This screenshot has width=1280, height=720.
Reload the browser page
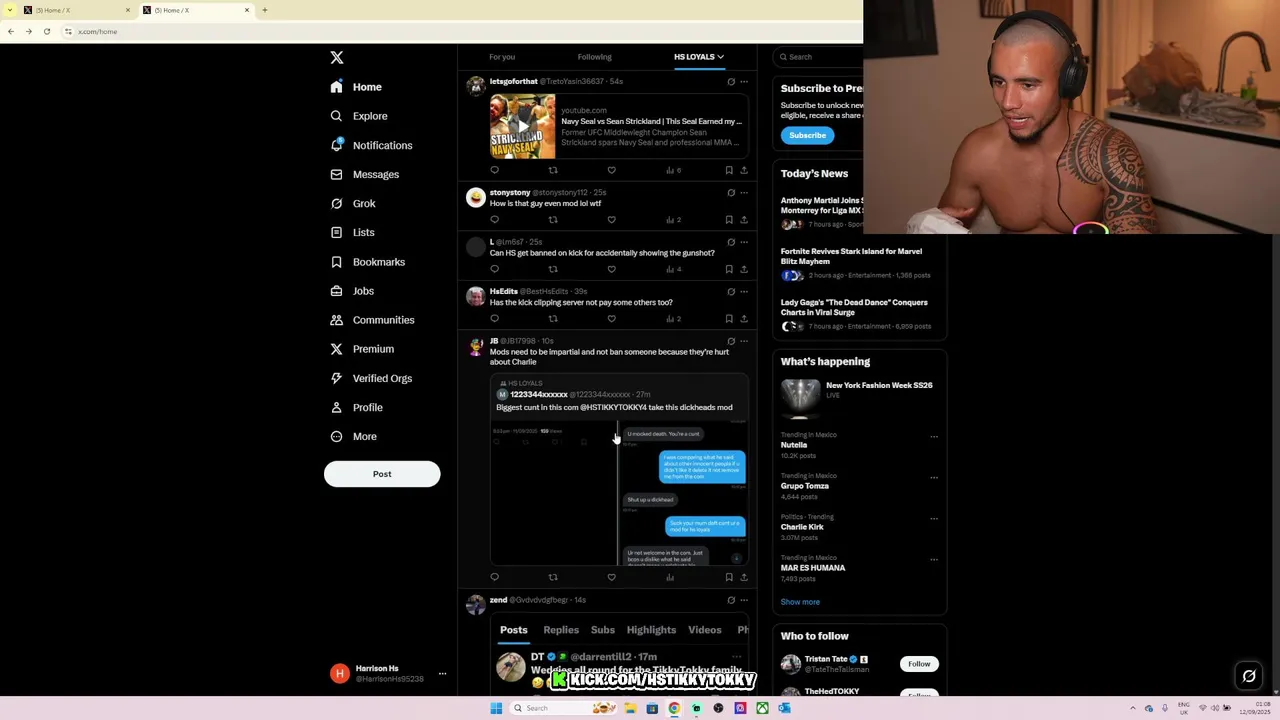click(x=46, y=32)
